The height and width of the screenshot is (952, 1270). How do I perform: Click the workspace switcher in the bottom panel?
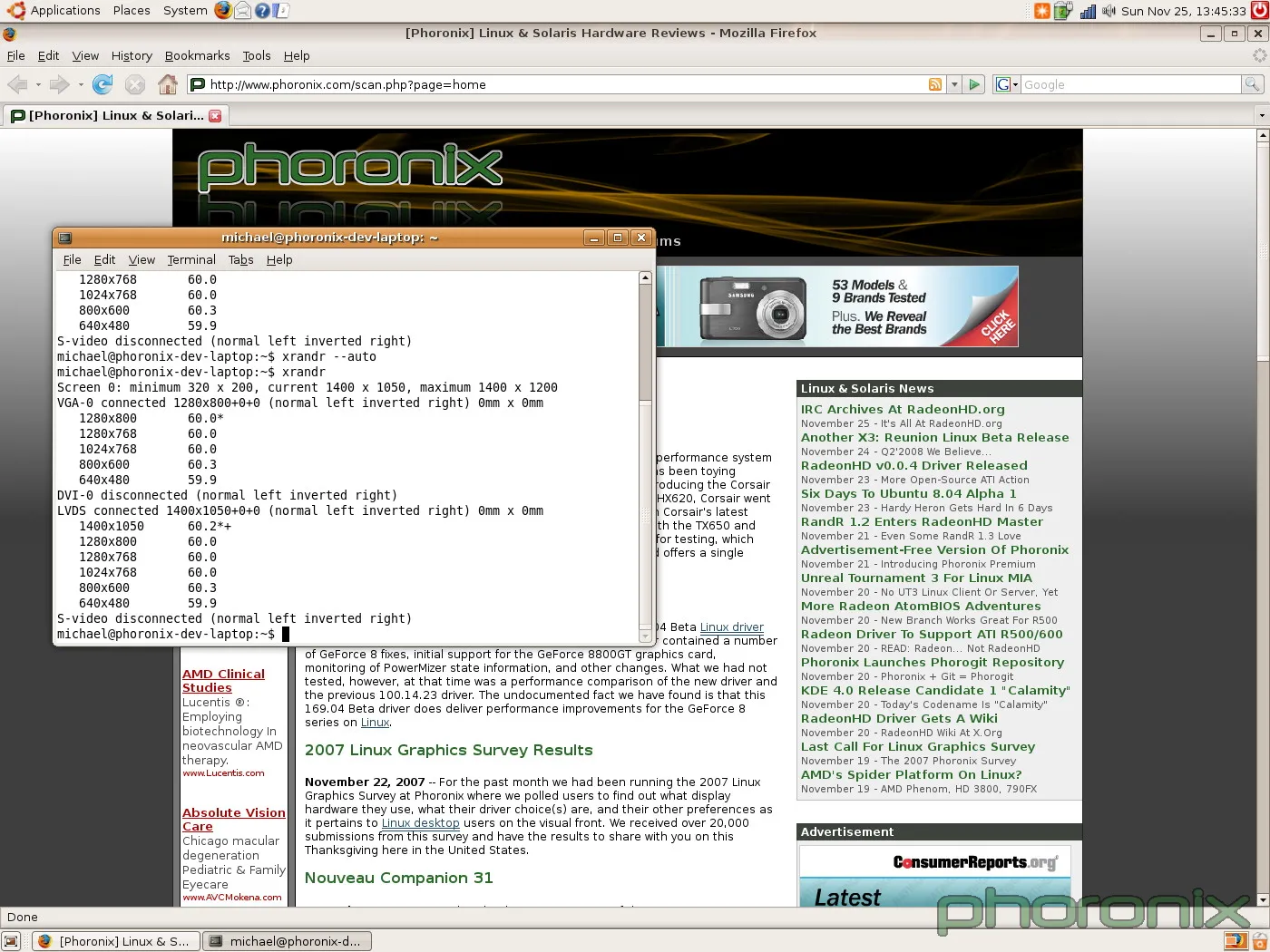point(1236,941)
